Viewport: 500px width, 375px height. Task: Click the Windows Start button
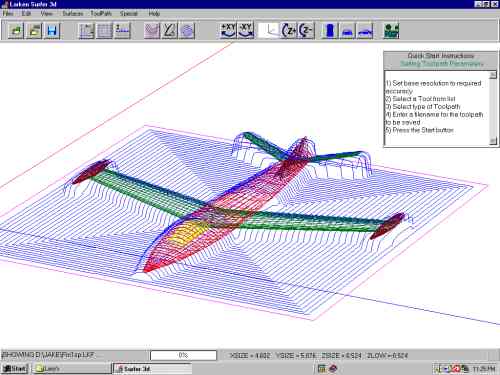click(15, 369)
